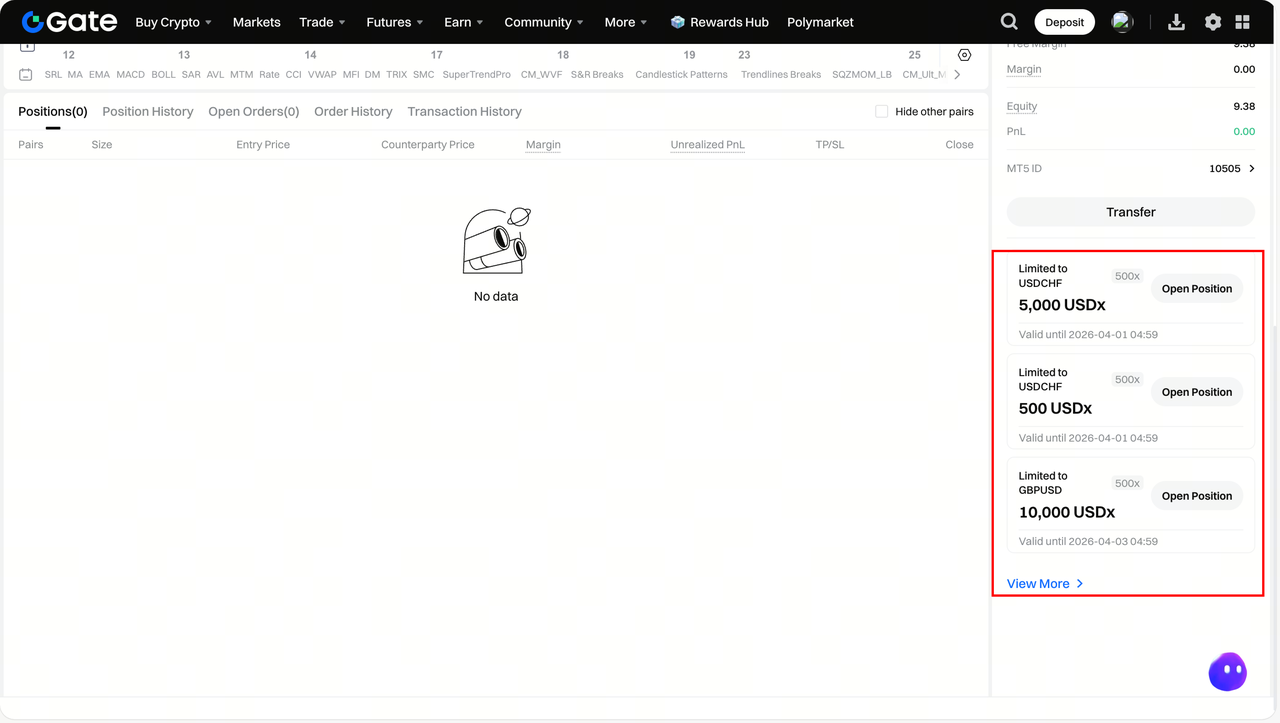Click the Gate logo
1280x723 pixels.
point(69,22)
